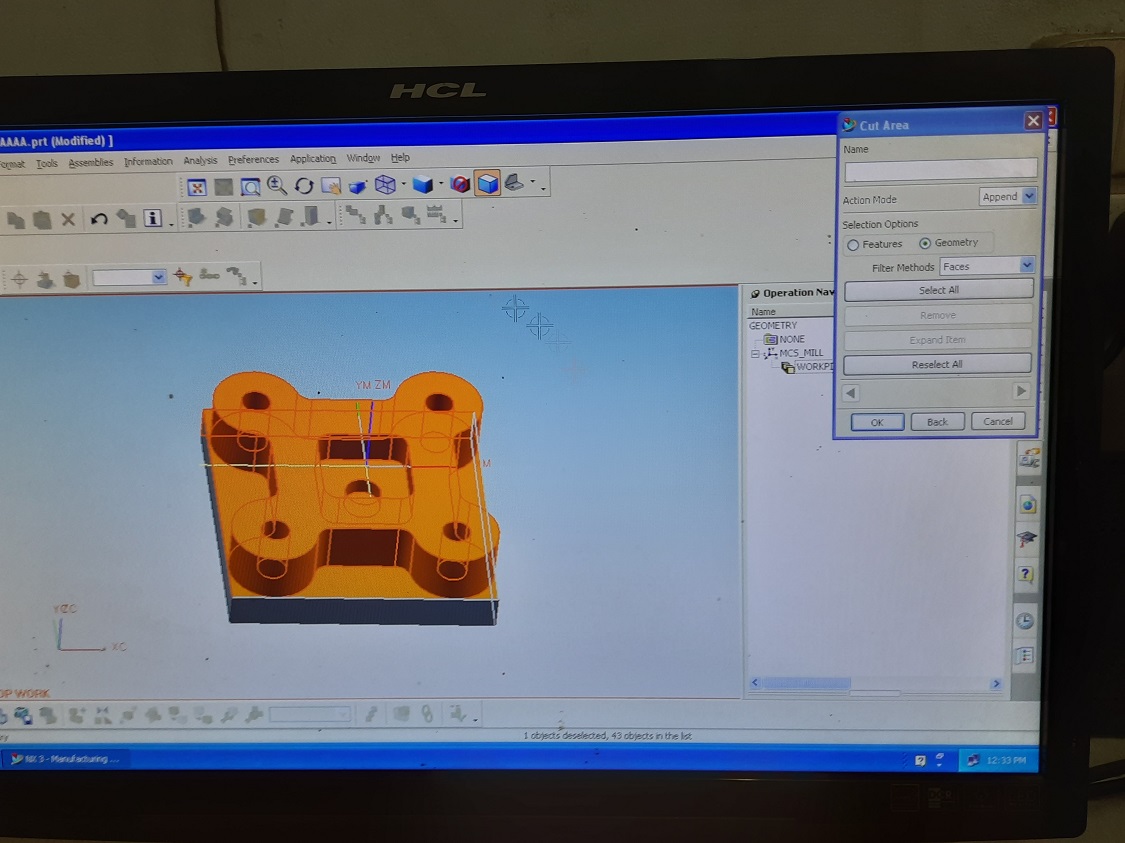Open the Help menu
The height and width of the screenshot is (843, 1125).
[x=400, y=157]
